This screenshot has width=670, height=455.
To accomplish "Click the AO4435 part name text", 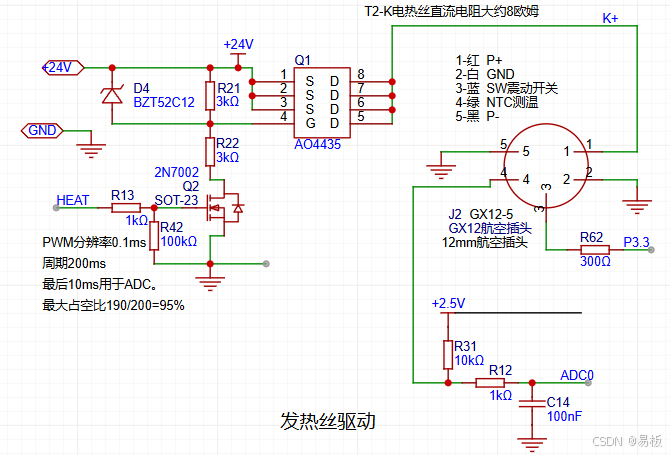I will click(x=317, y=144).
